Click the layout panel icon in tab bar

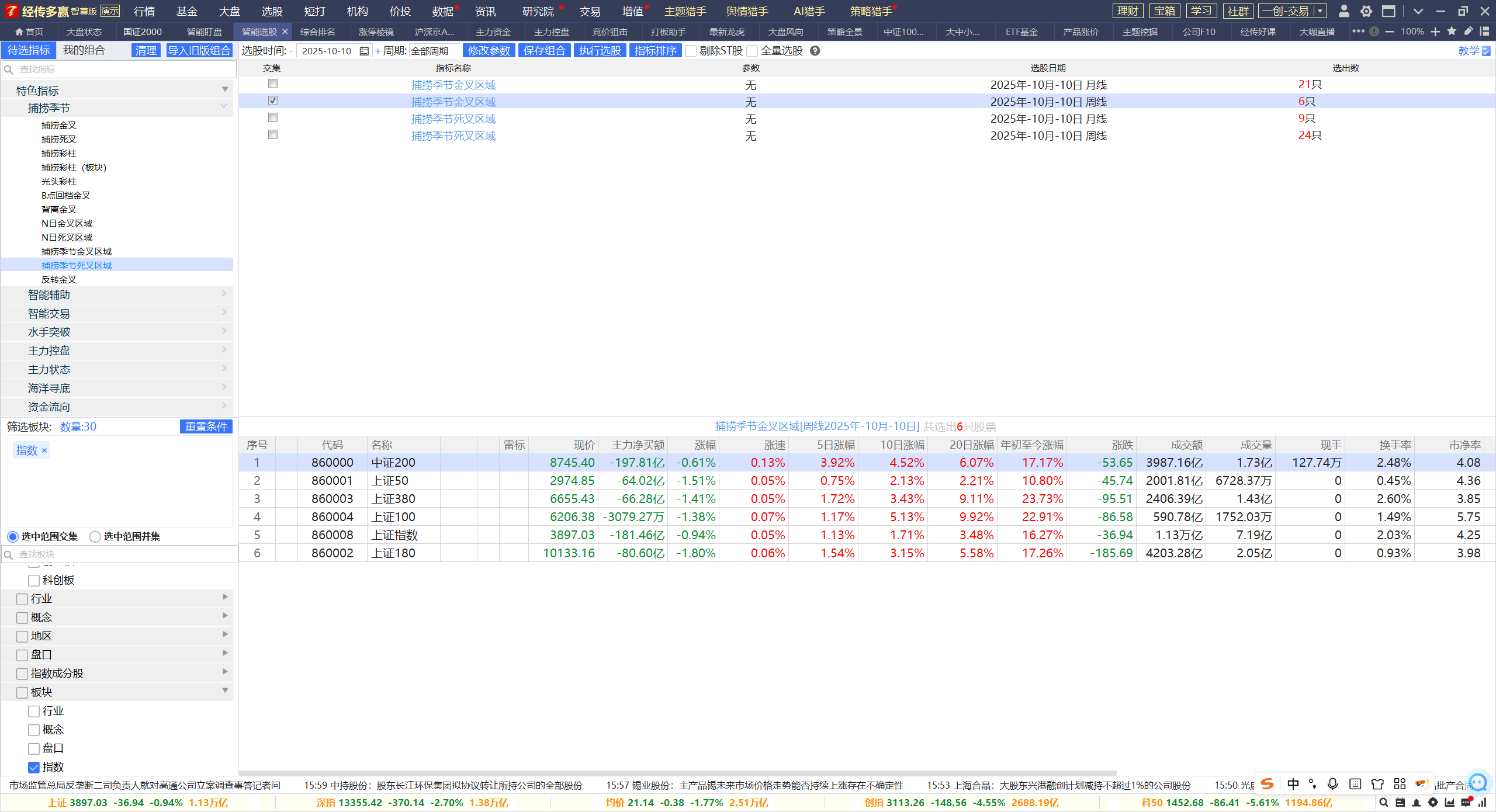pos(1484,32)
